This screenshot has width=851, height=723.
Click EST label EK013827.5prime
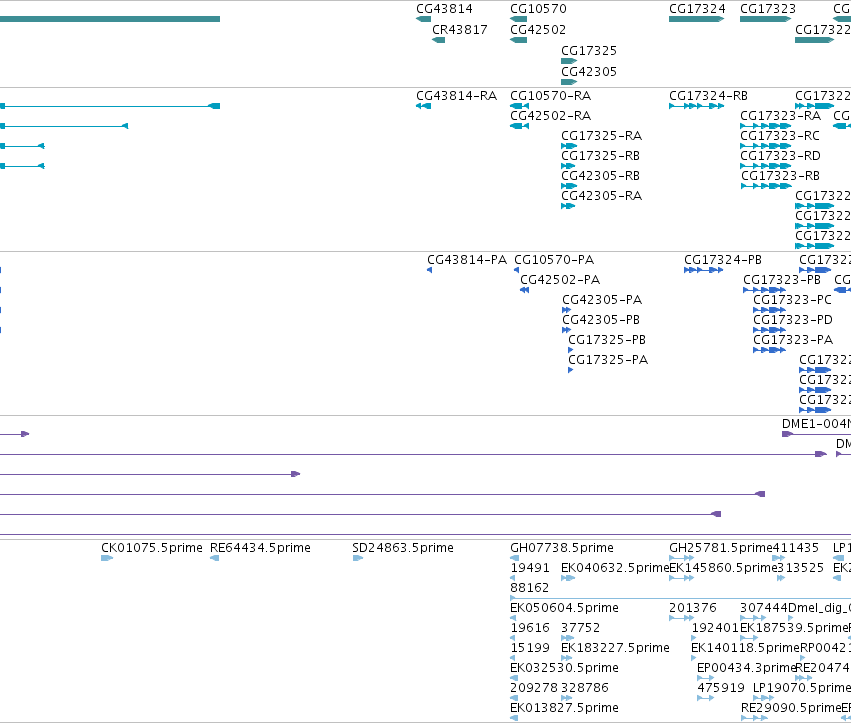564,708
